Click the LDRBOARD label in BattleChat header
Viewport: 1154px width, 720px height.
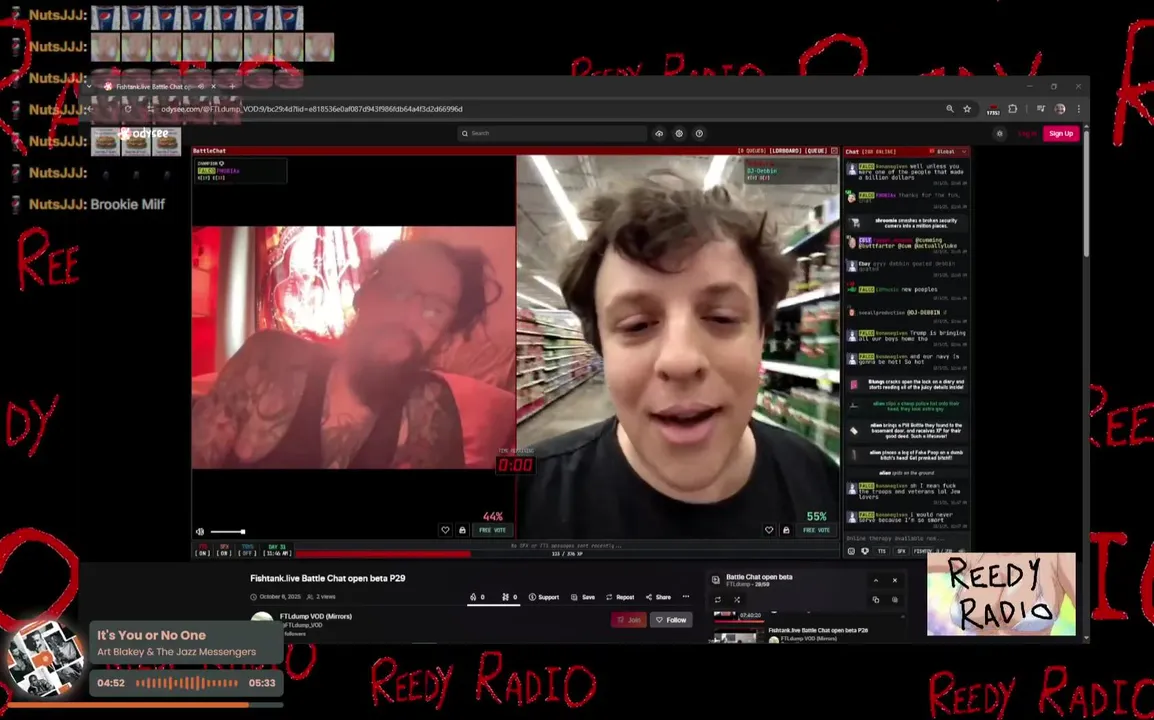coord(787,151)
